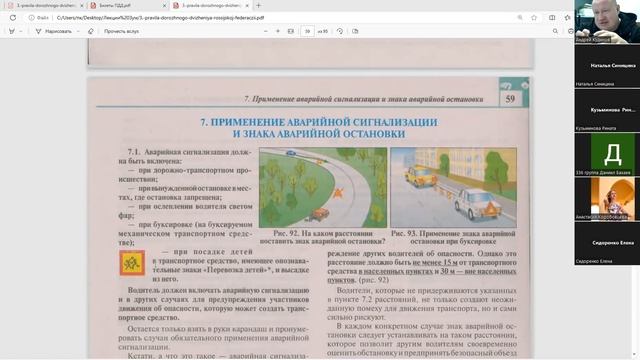Screen dimensions: 640x360
Task: Expand the Нарисовать draw options arrow
Action: click(78, 31)
